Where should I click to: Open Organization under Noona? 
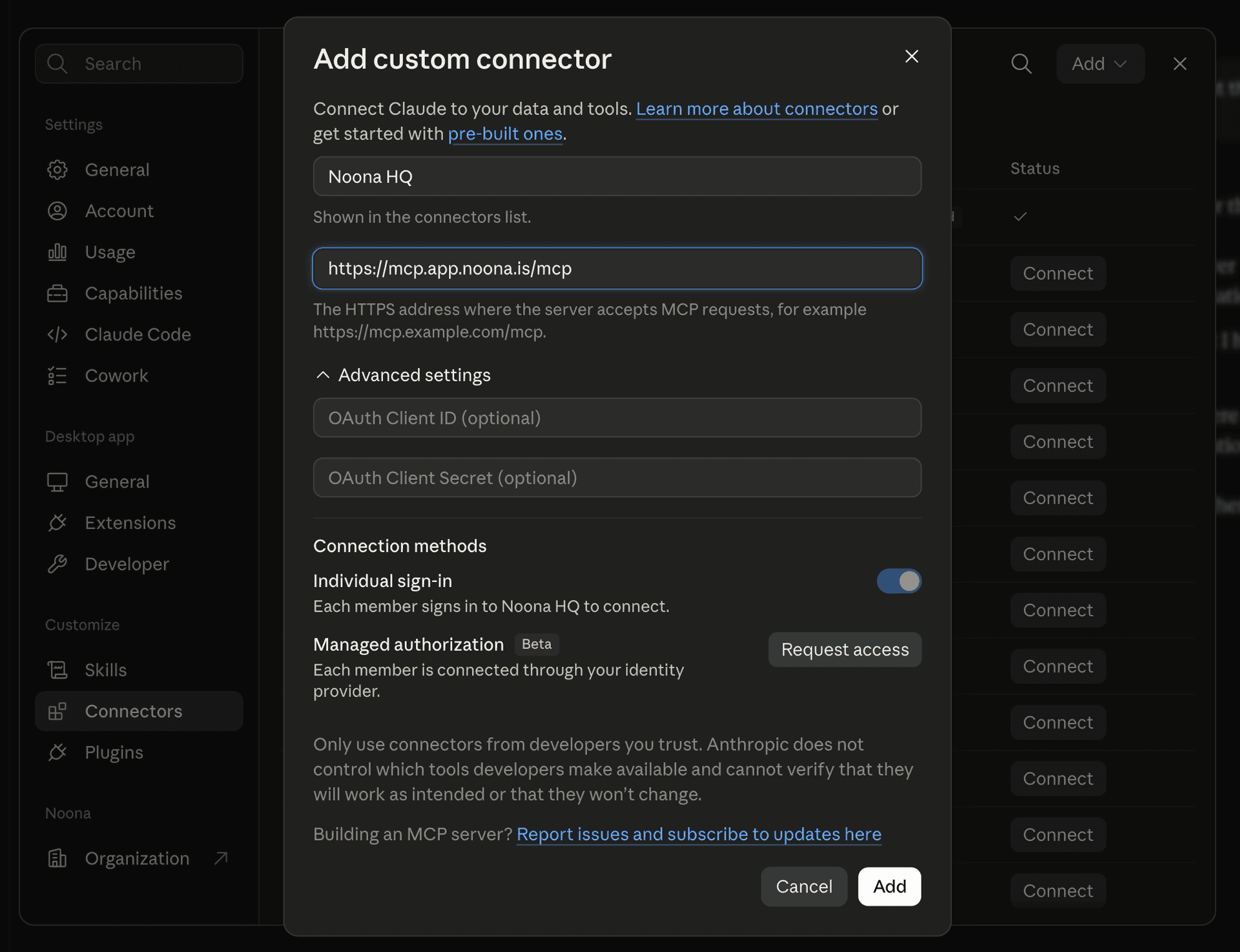(x=139, y=858)
